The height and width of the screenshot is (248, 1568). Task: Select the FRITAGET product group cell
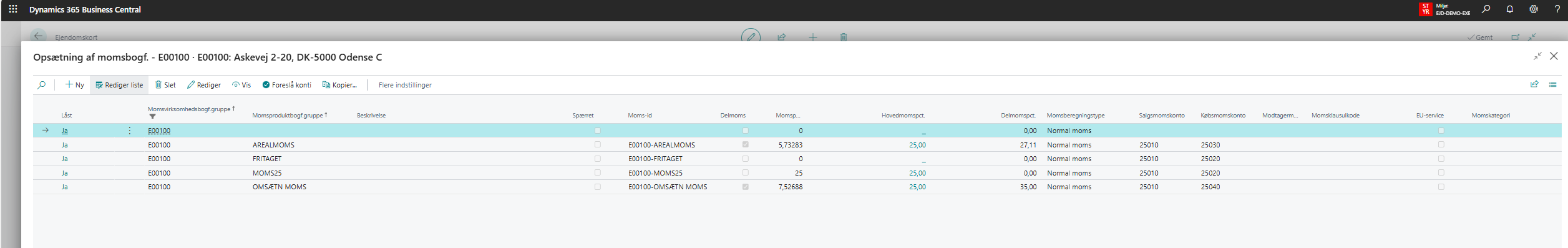click(267, 159)
